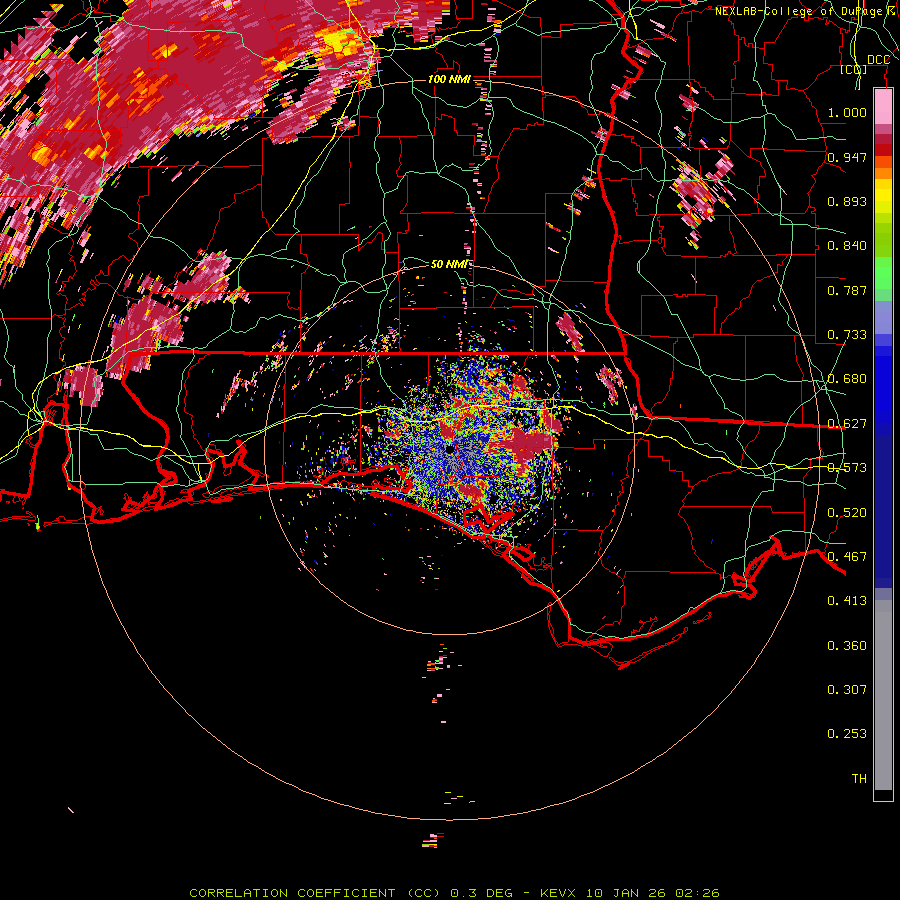
Task: Click the 0.307 color scale value
Action: tap(847, 690)
